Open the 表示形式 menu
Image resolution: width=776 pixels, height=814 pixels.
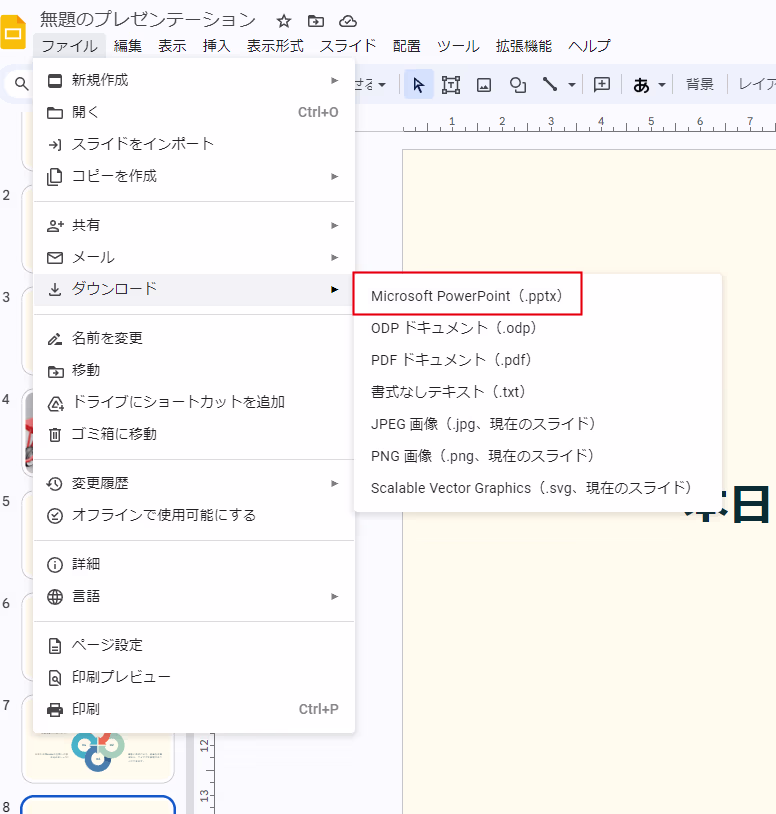(x=275, y=46)
